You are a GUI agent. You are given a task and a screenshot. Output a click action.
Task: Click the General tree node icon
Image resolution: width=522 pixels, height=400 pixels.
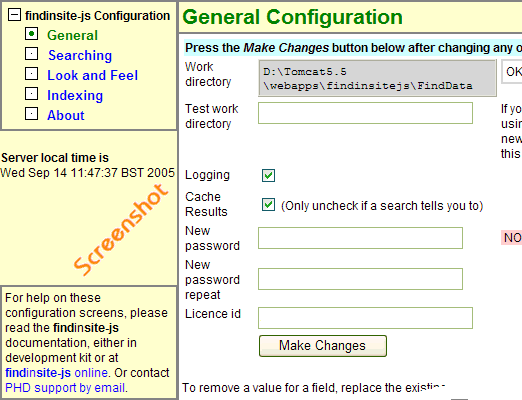coord(31,34)
